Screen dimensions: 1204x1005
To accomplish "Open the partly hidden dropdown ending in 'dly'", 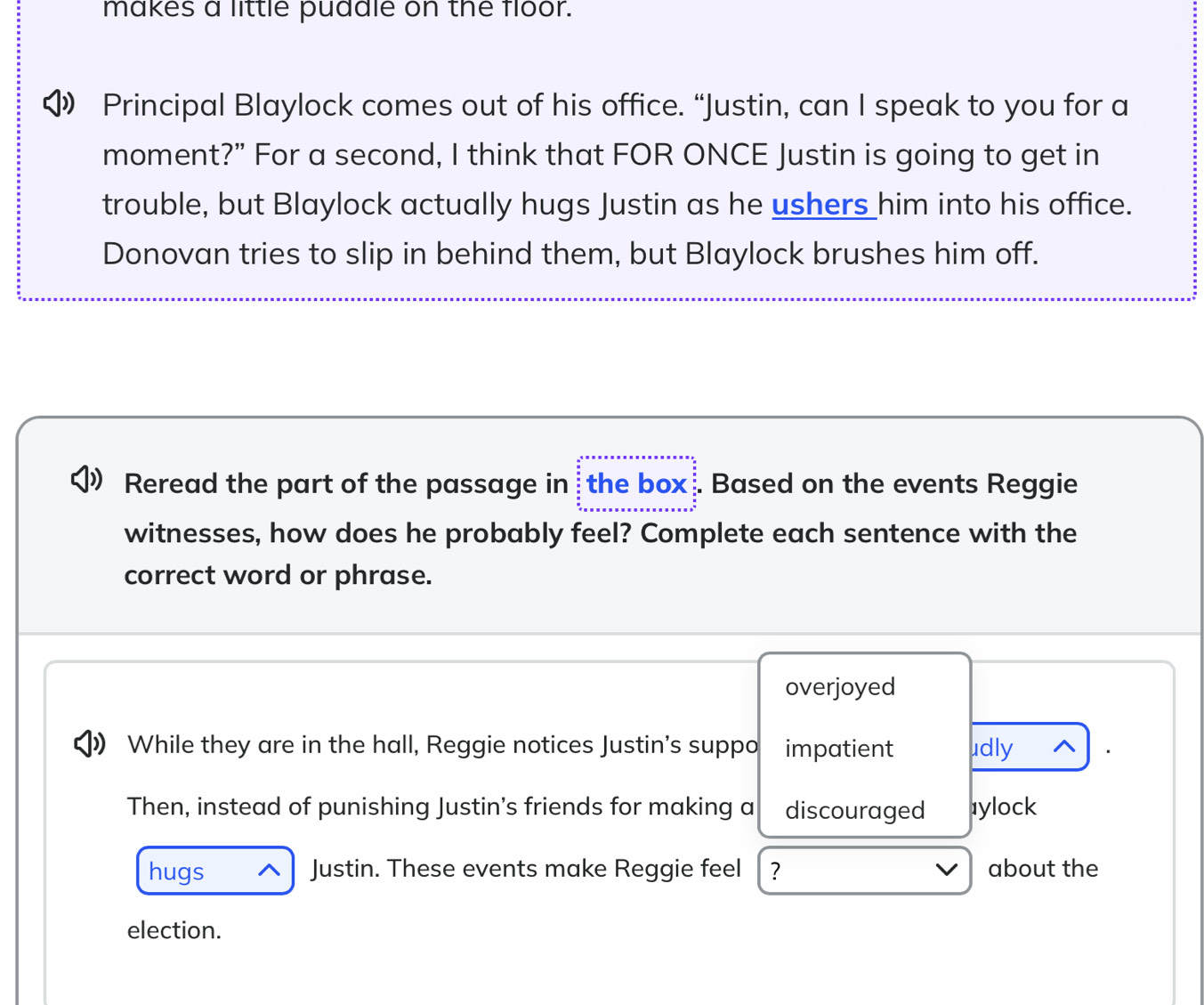I will tap(1030, 747).
